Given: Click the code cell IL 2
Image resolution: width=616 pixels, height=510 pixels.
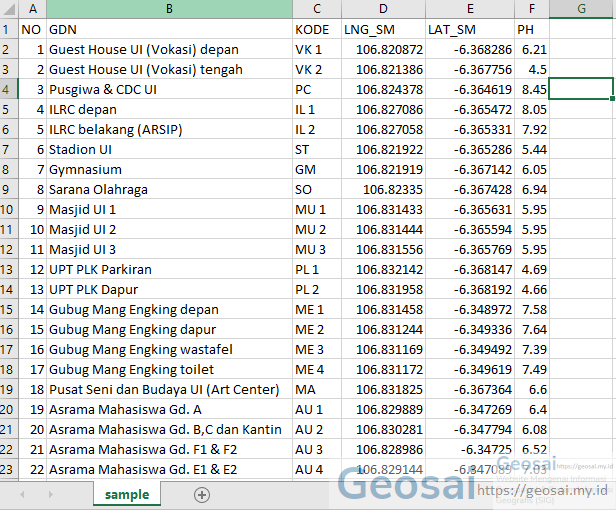Looking at the screenshot, I should click(317, 129).
